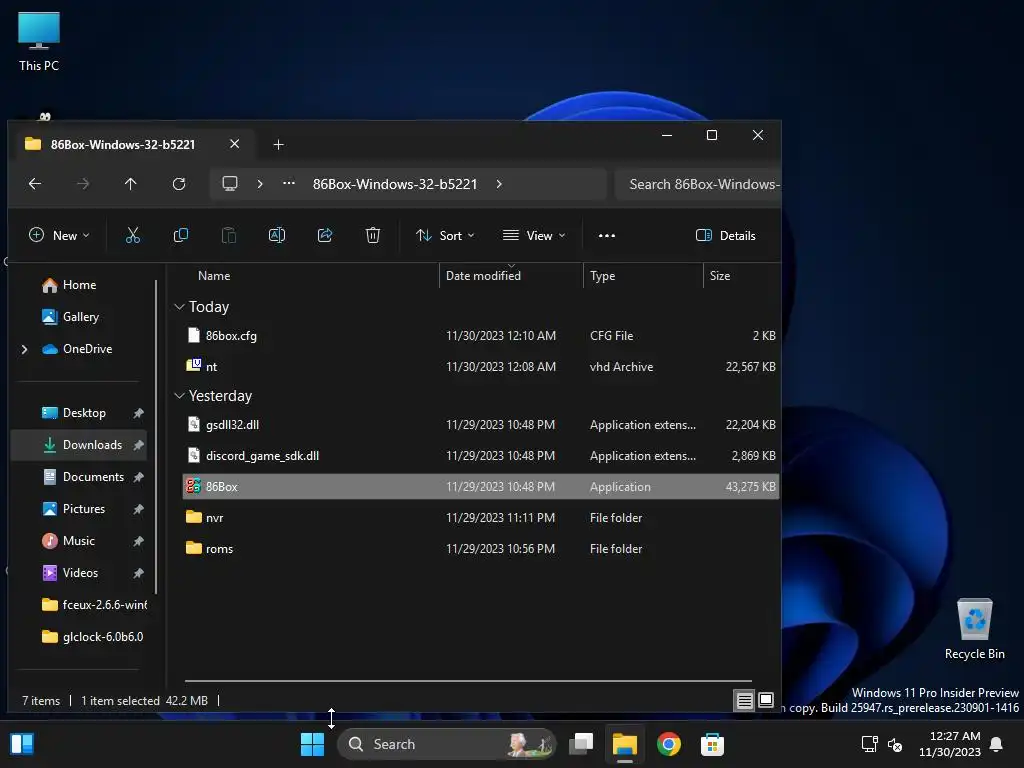Switch to large thumbnails layout icon
The image size is (1024, 768).
coord(766,700)
